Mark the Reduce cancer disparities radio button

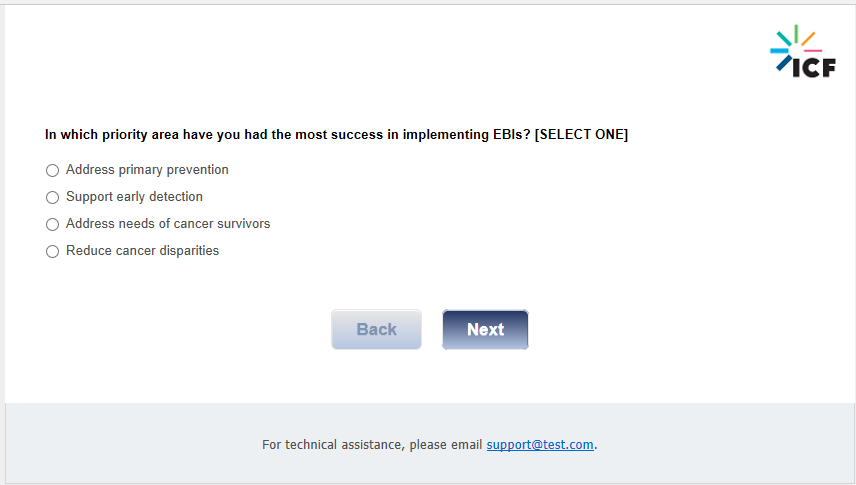pos(53,252)
